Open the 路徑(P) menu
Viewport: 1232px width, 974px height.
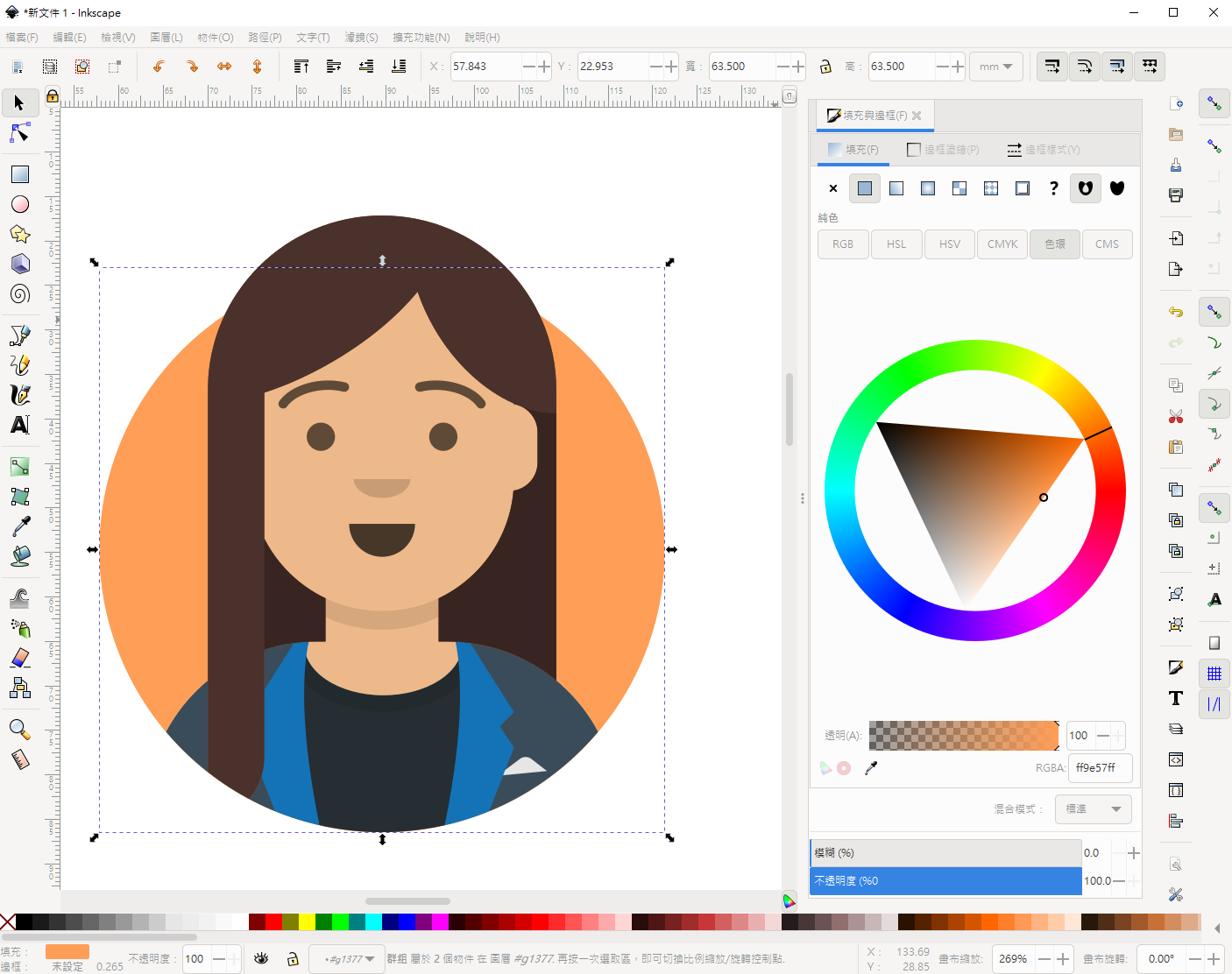click(265, 38)
